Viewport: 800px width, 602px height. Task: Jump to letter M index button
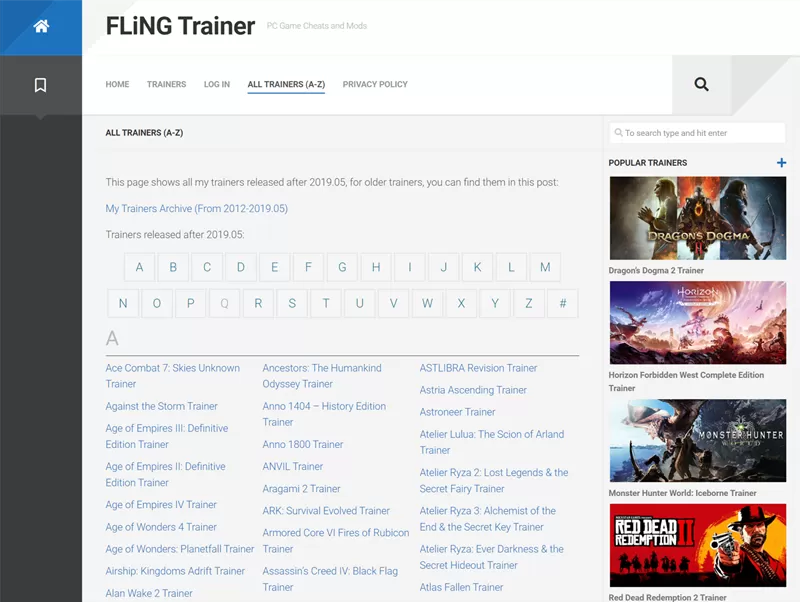pos(545,267)
